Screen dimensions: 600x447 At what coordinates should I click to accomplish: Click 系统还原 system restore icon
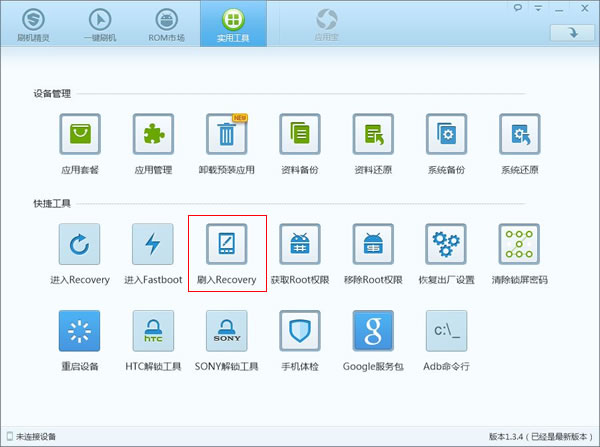[x=520, y=134]
